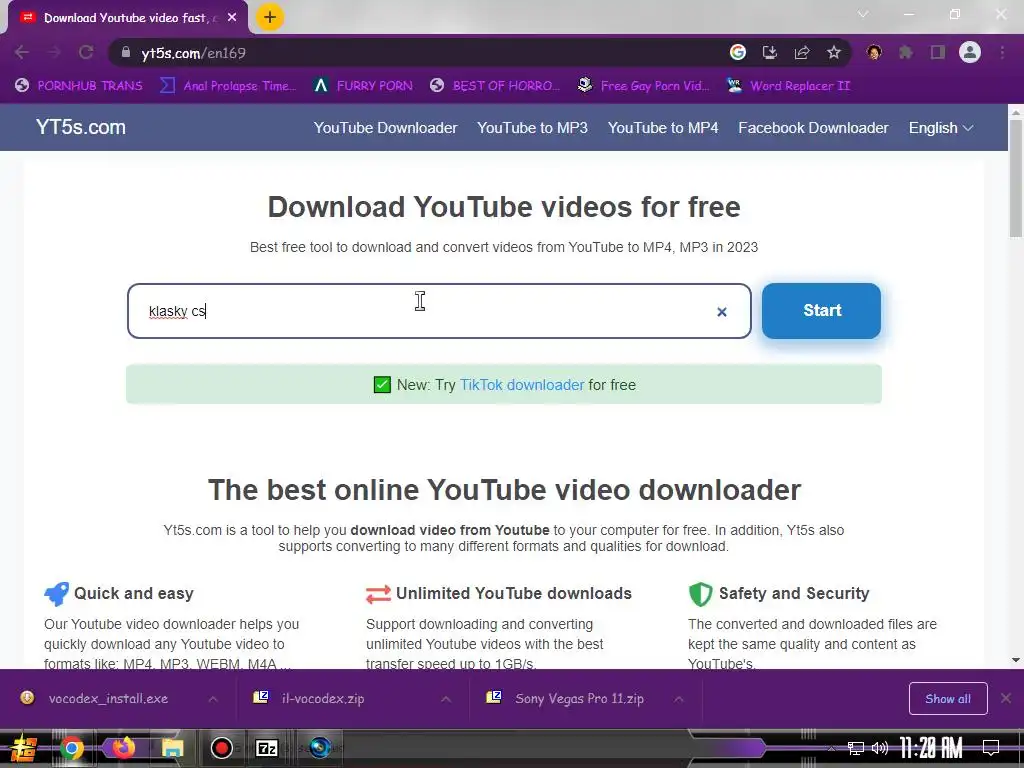1024x768 pixels.
Task: Open a new tab with plus button
Action: tap(270, 18)
